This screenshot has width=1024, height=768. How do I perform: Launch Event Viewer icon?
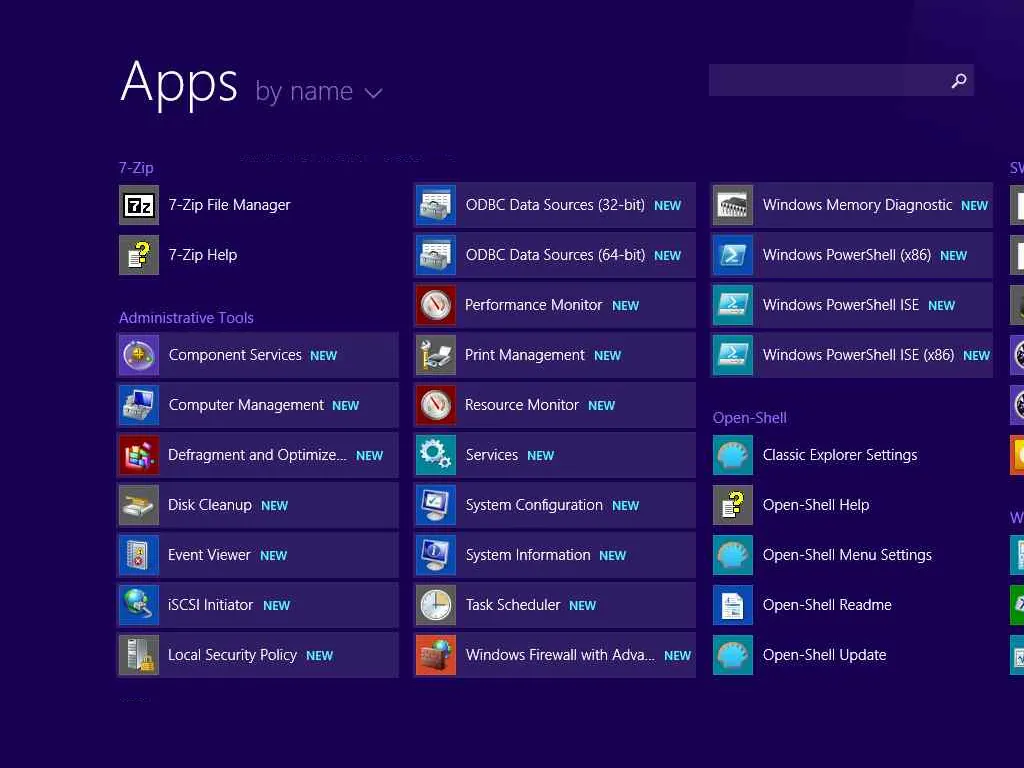pos(138,555)
